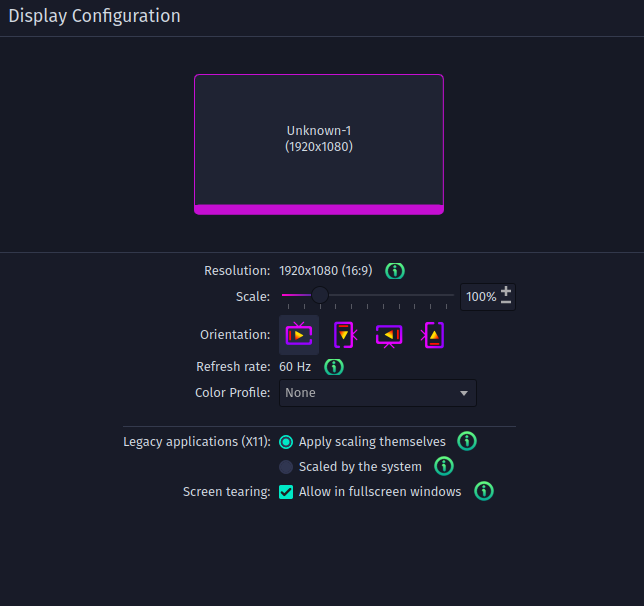Image resolution: width=644 pixels, height=606 pixels.
Task: Select Apply scaling themselves radio button
Action: pyautogui.click(x=286, y=442)
